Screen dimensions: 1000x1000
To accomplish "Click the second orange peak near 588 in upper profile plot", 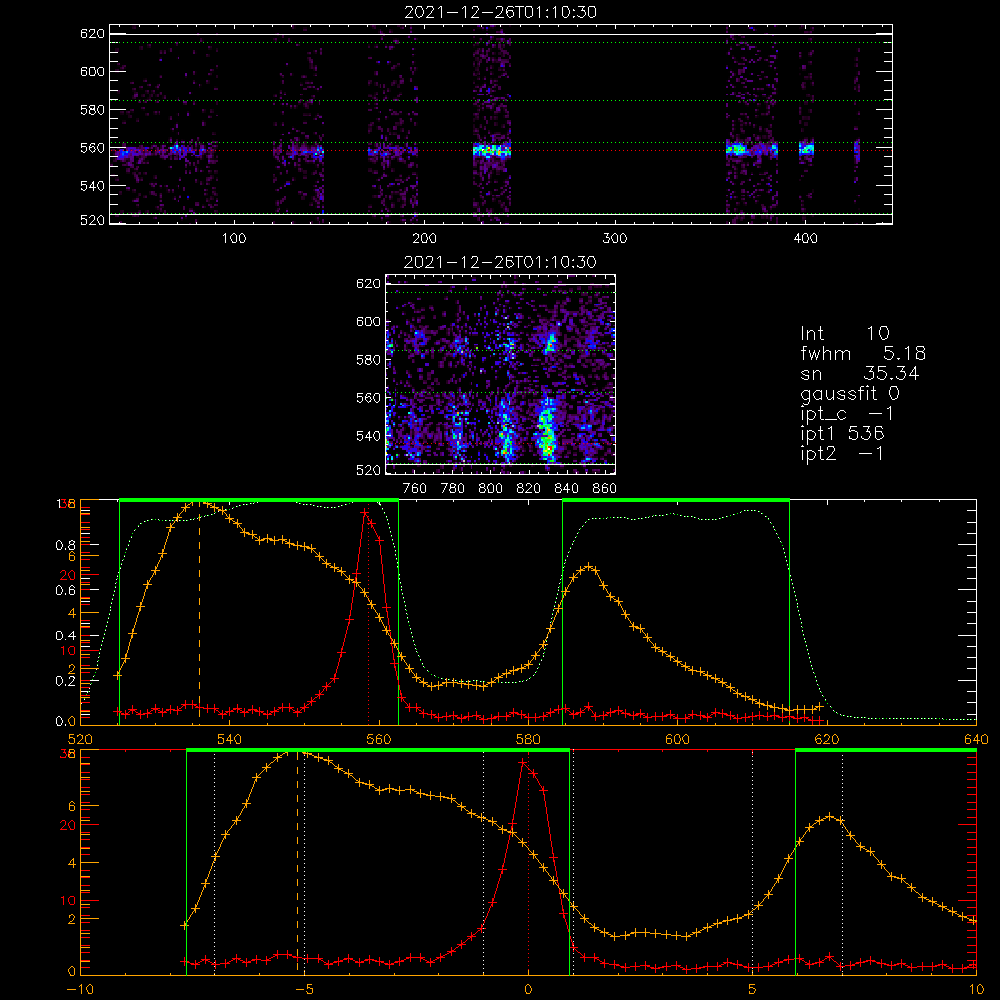I will [x=589, y=566].
